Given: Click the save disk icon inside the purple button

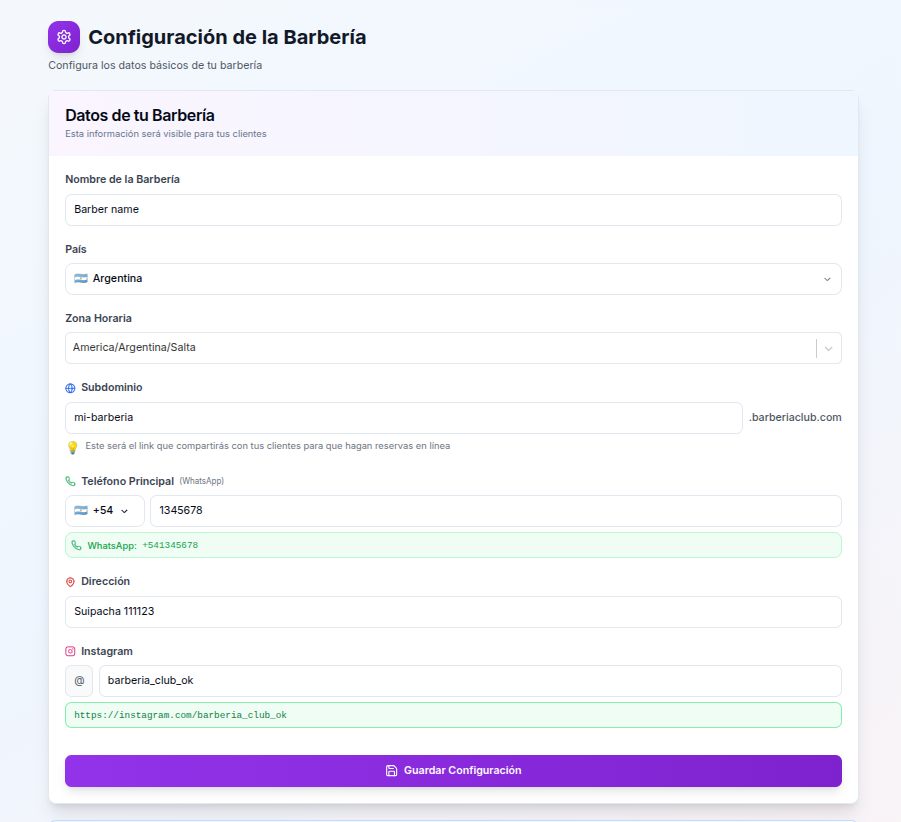Looking at the screenshot, I should click(390, 771).
